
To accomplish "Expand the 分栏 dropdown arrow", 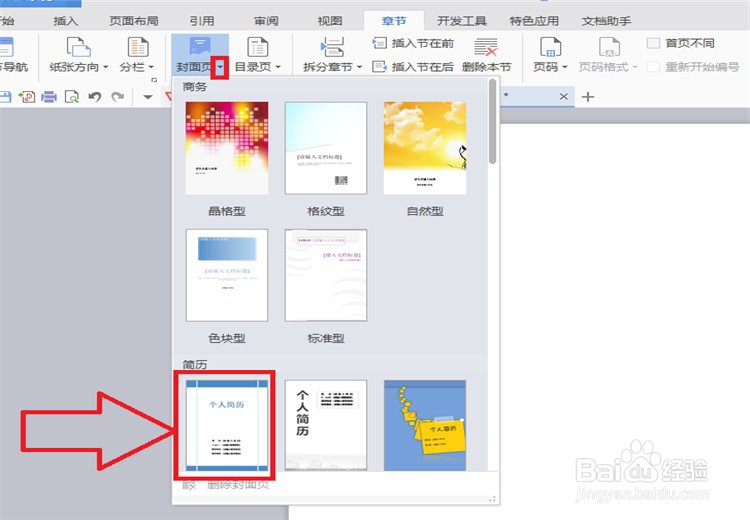I will pyautogui.click(x=151, y=67).
